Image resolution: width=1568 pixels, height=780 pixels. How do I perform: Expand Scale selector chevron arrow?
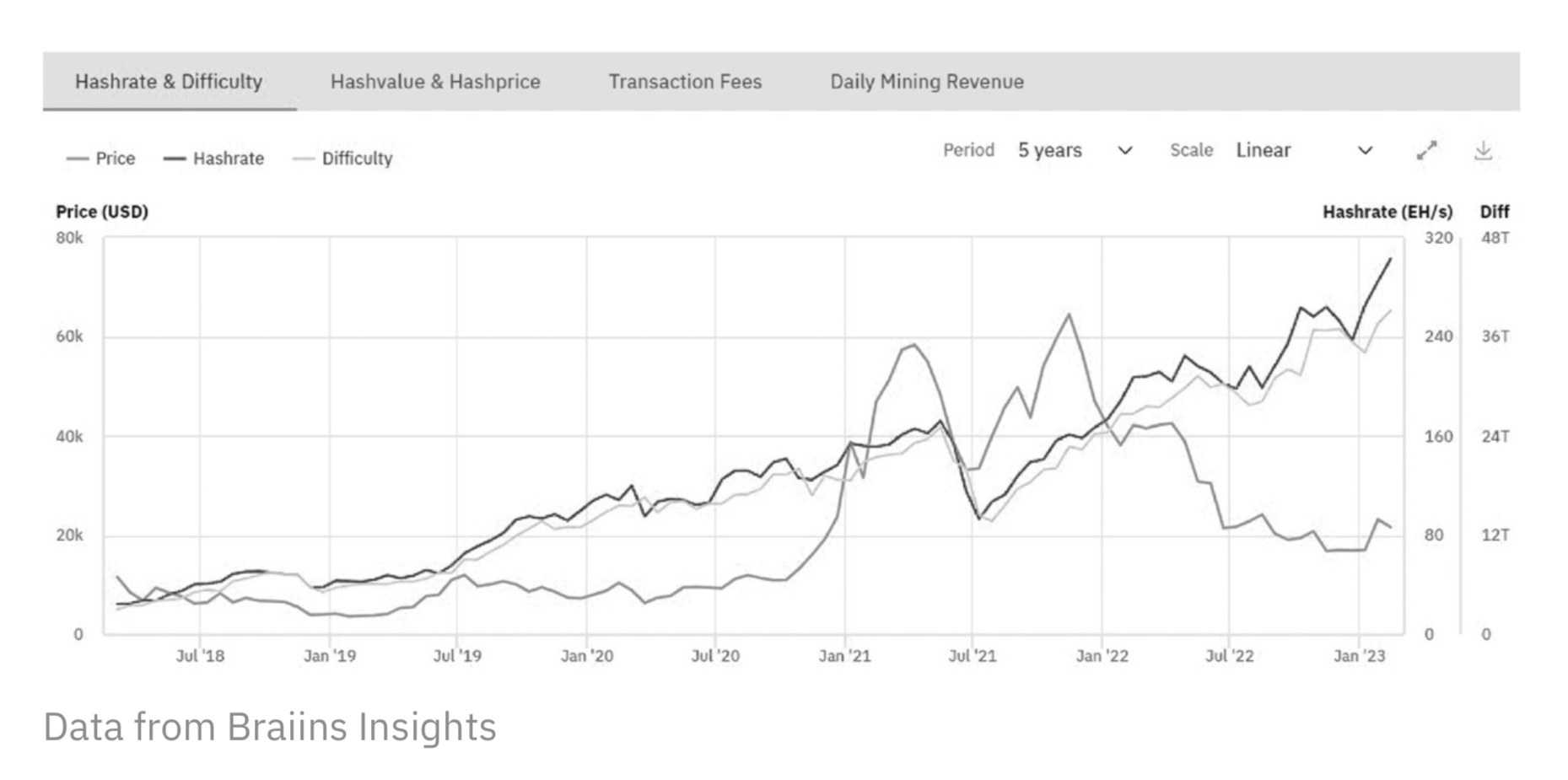[1365, 151]
